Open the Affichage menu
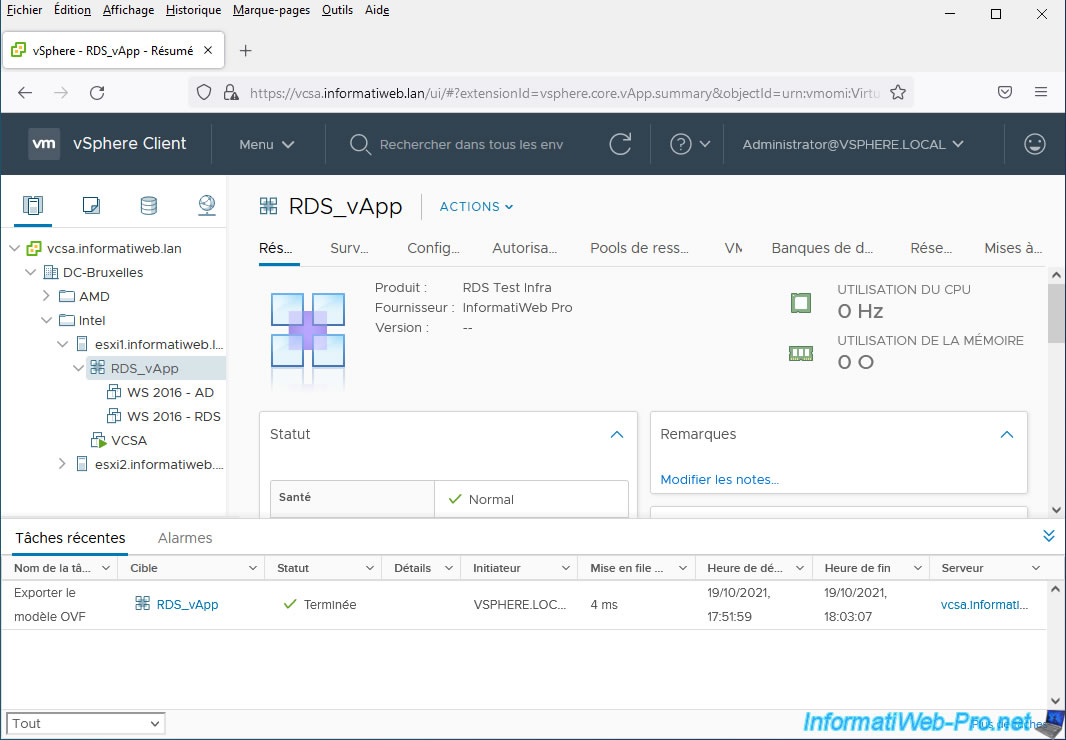Viewport: 1066px width, 740px height. pos(128,10)
